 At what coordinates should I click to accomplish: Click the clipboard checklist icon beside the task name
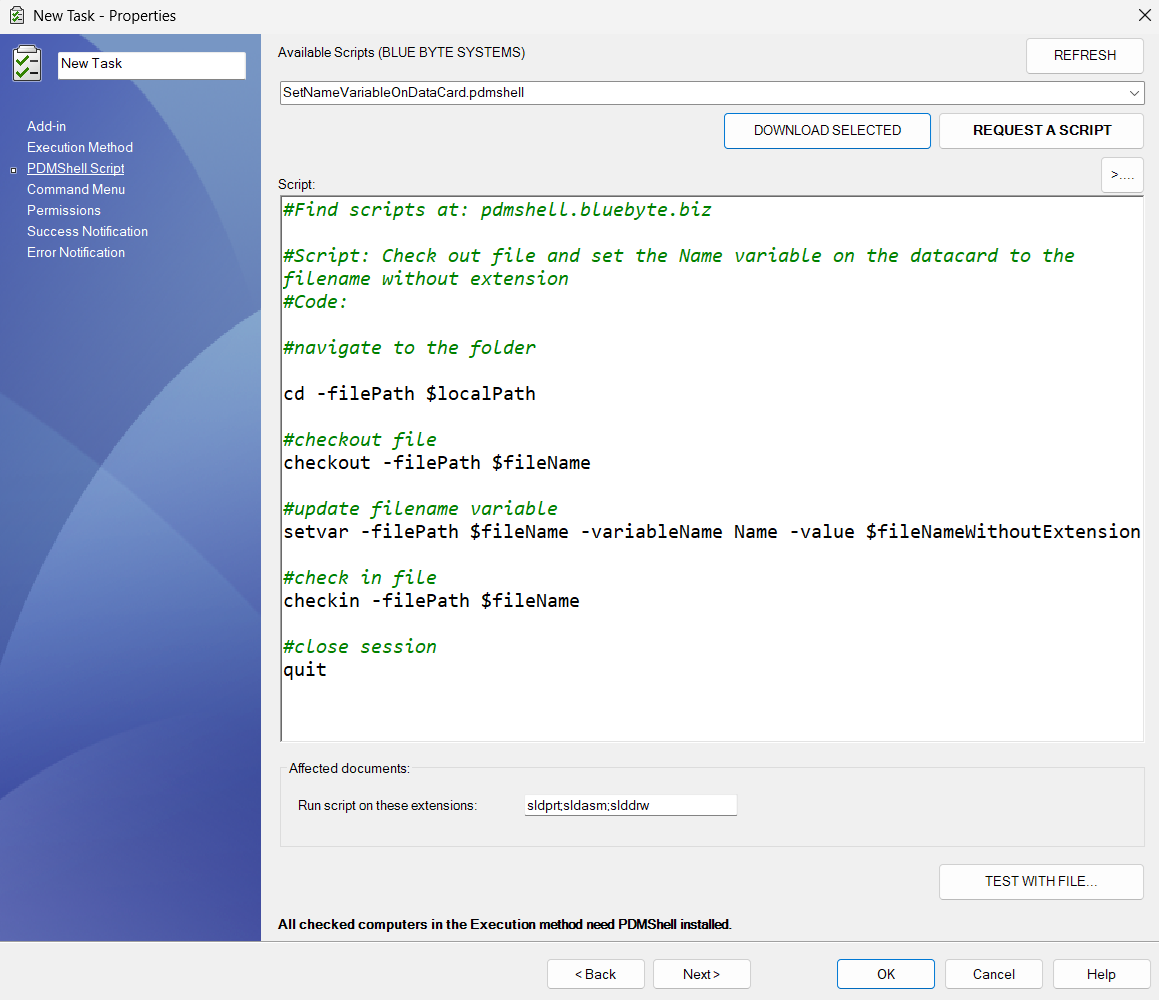[x=27, y=63]
